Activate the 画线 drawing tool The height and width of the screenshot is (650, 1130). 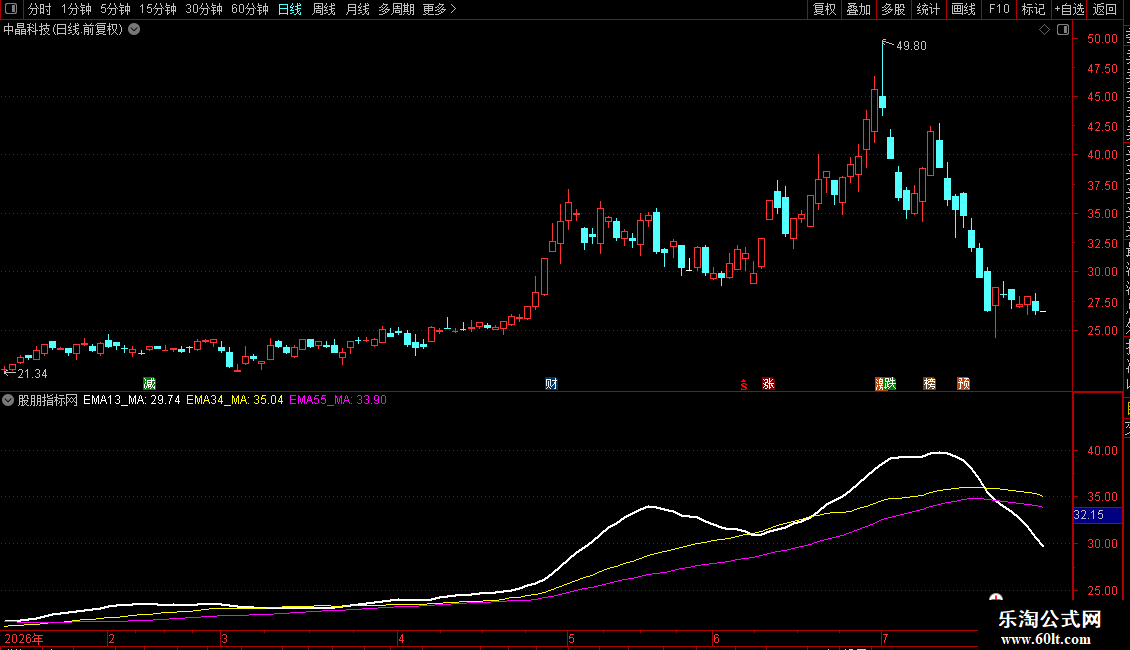(964, 9)
